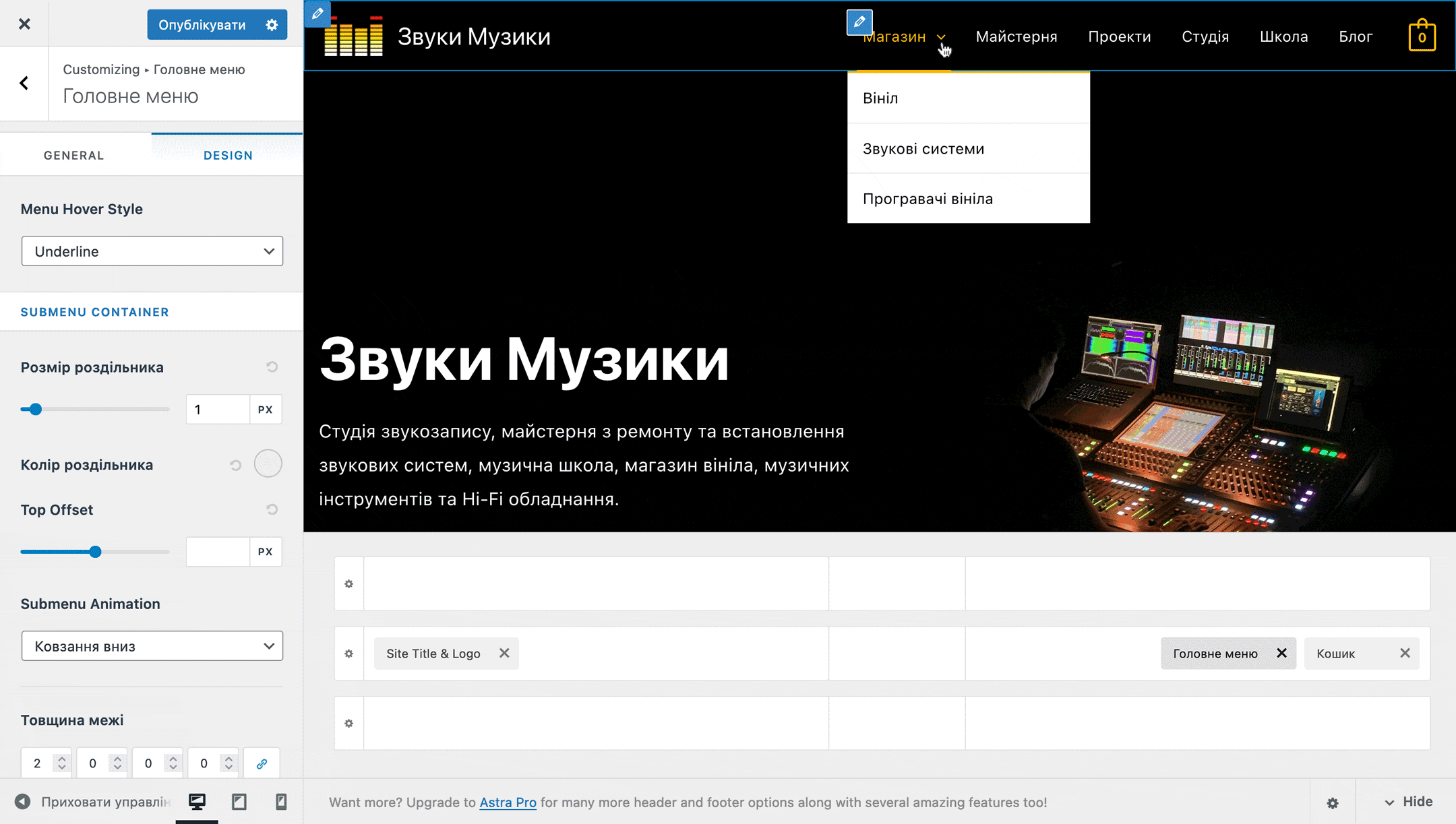Switch to the GENERAL tab
The width and height of the screenshot is (1456, 824).
click(x=74, y=155)
